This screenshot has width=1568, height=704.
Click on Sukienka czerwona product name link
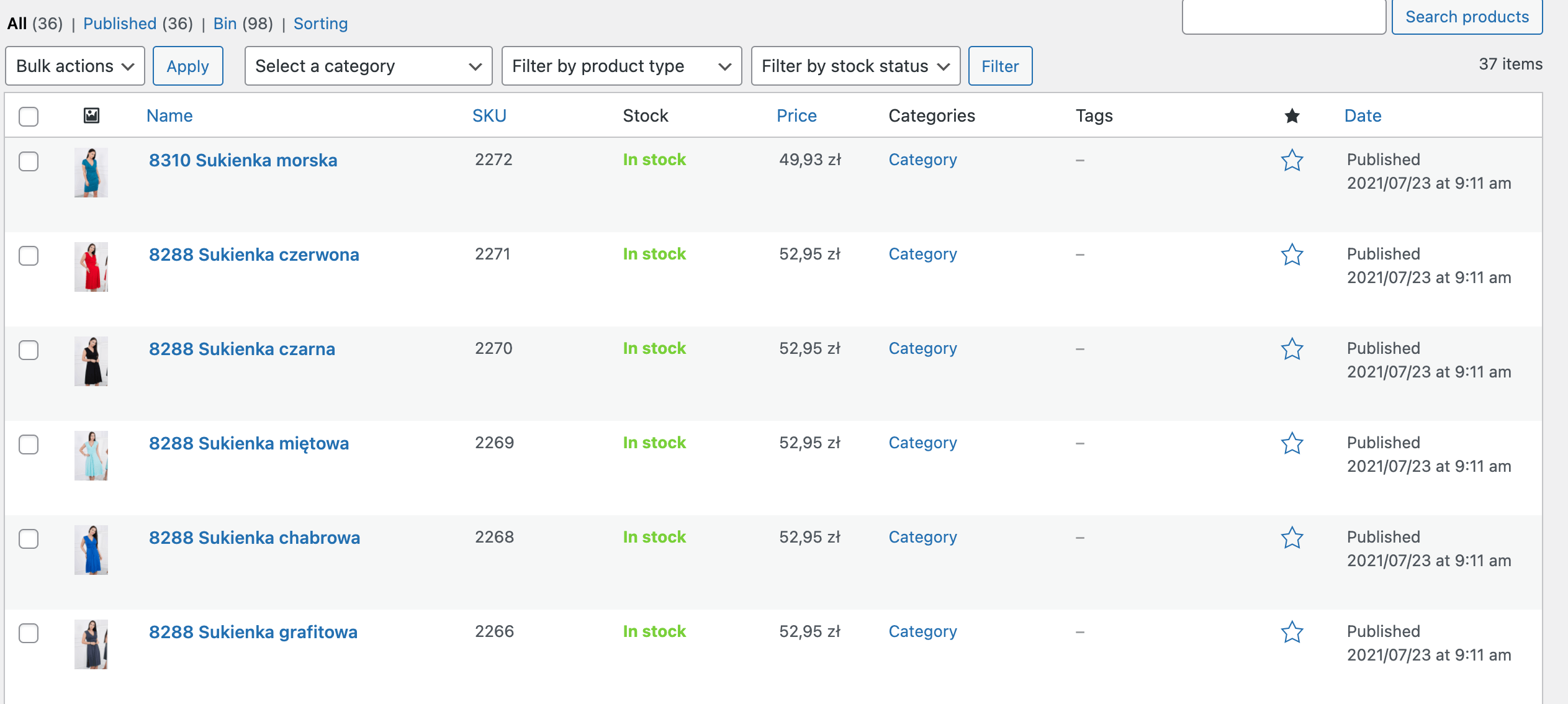(254, 253)
